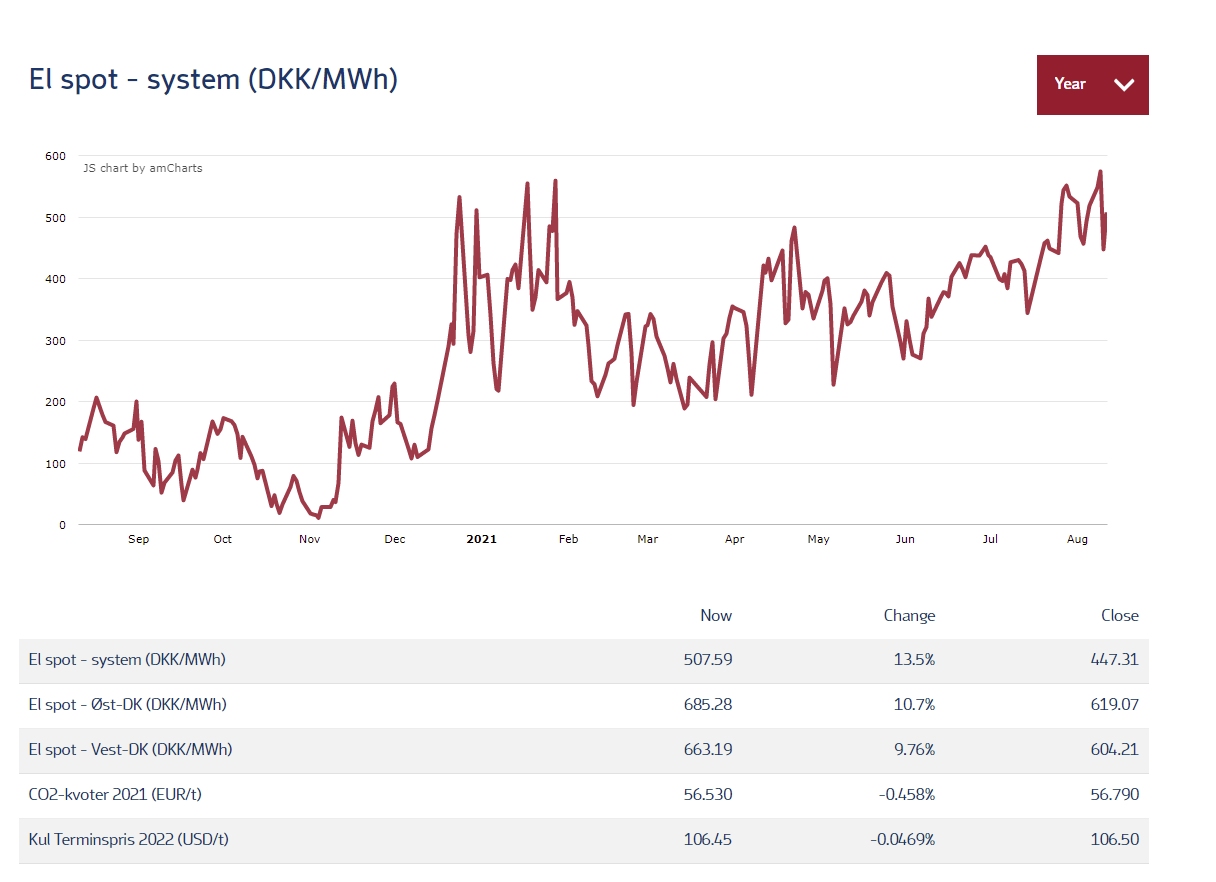Click the 'Apr' month label on the axis
This screenshot has height=882, width=1216.
tap(734, 540)
